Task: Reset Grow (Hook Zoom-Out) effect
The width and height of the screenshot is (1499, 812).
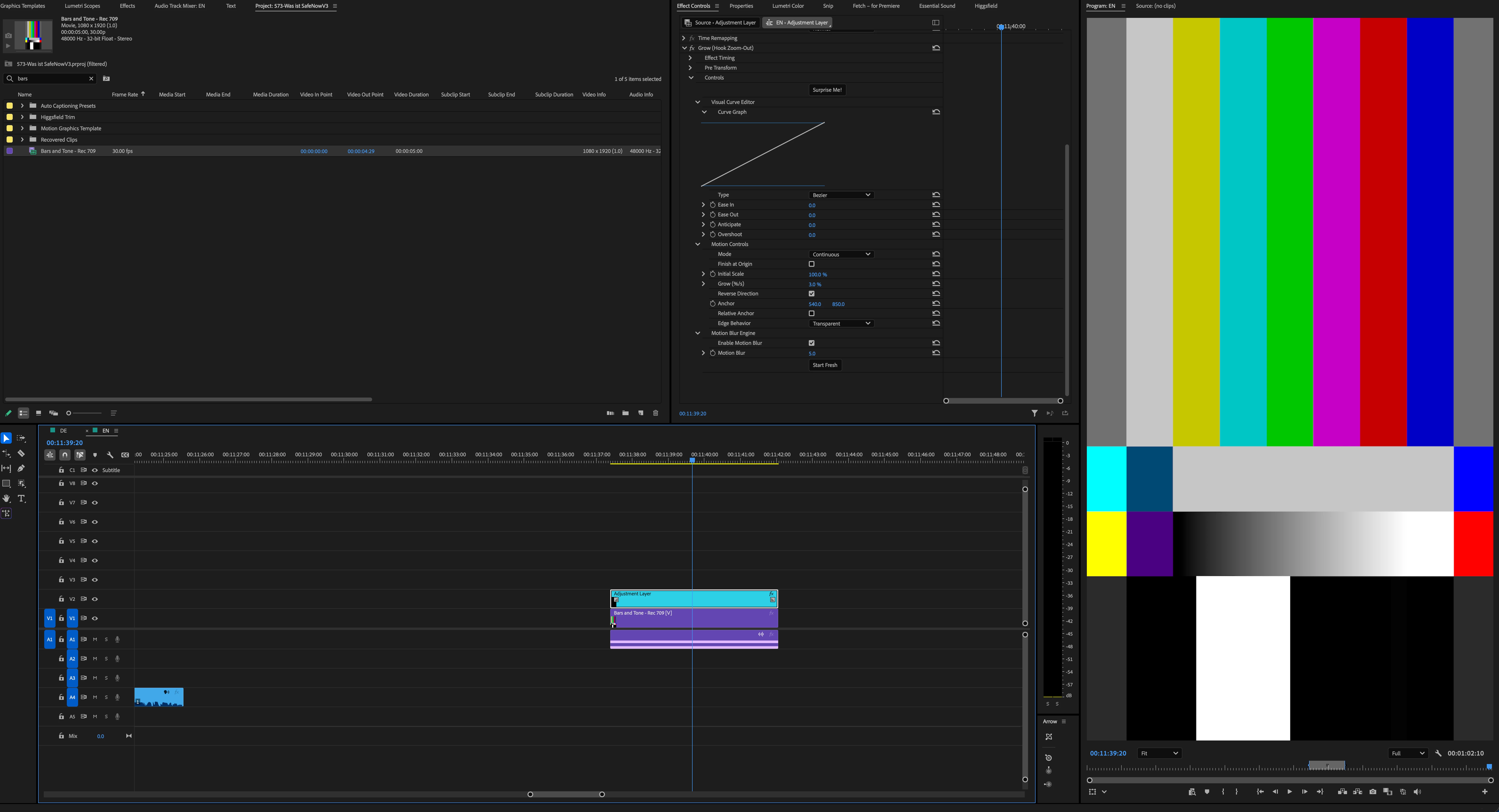Action: click(936, 48)
